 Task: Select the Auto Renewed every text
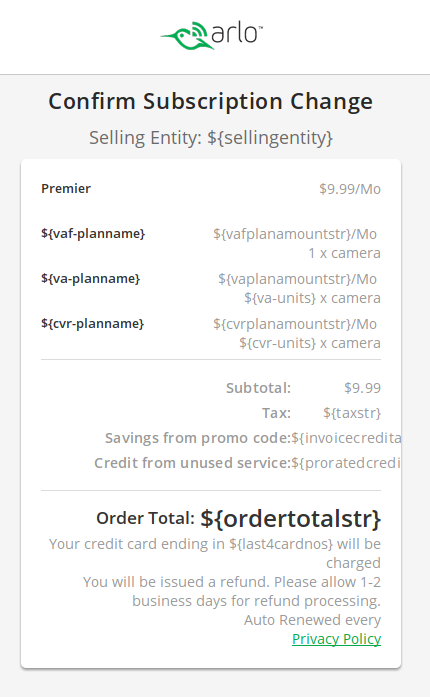pyautogui.click(x=312, y=620)
